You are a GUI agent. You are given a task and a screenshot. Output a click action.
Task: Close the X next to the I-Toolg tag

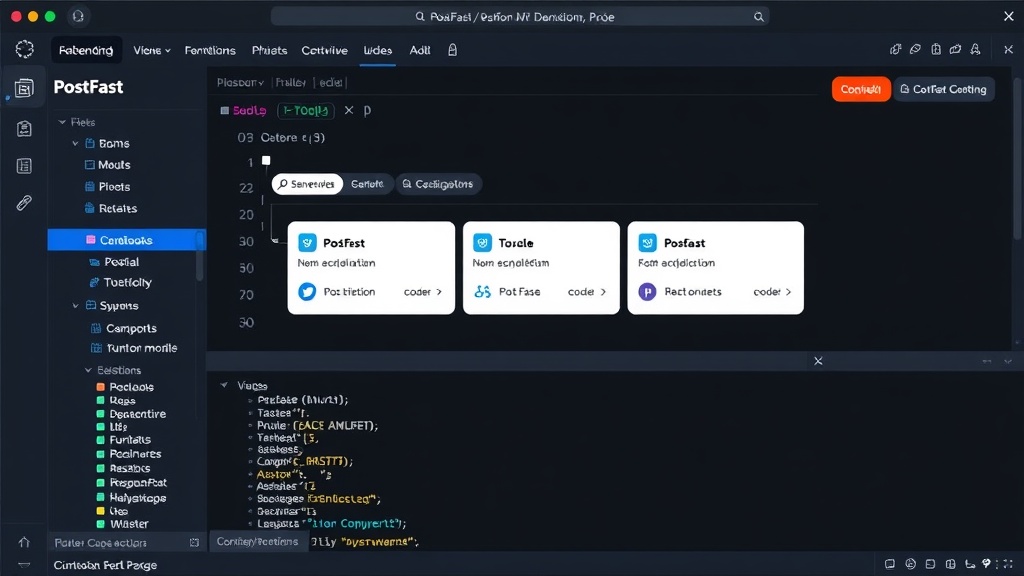(x=349, y=110)
